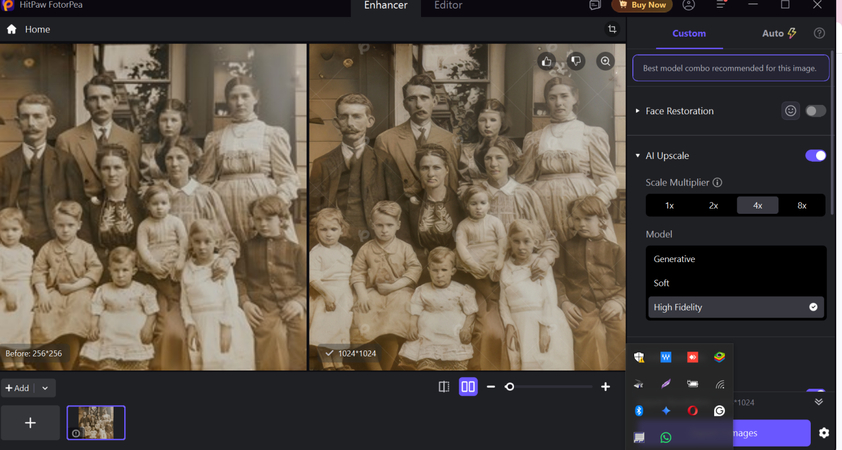Select the side-by-side compare view

click(x=468, y=387)
